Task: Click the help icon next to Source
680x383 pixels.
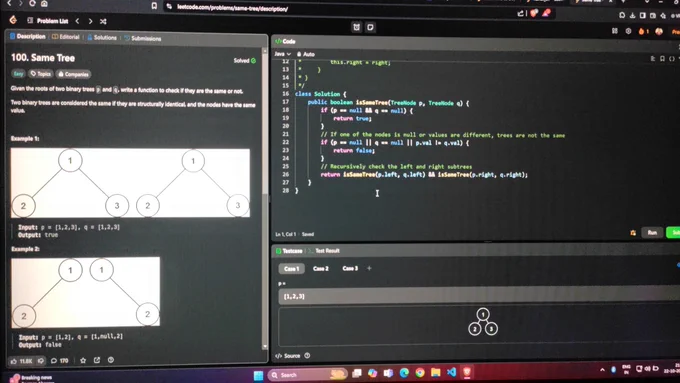Action: point(307,356)
